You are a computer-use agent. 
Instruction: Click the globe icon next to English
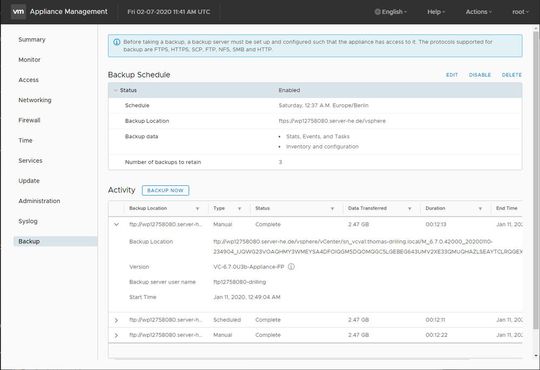[x=377, y=12]
